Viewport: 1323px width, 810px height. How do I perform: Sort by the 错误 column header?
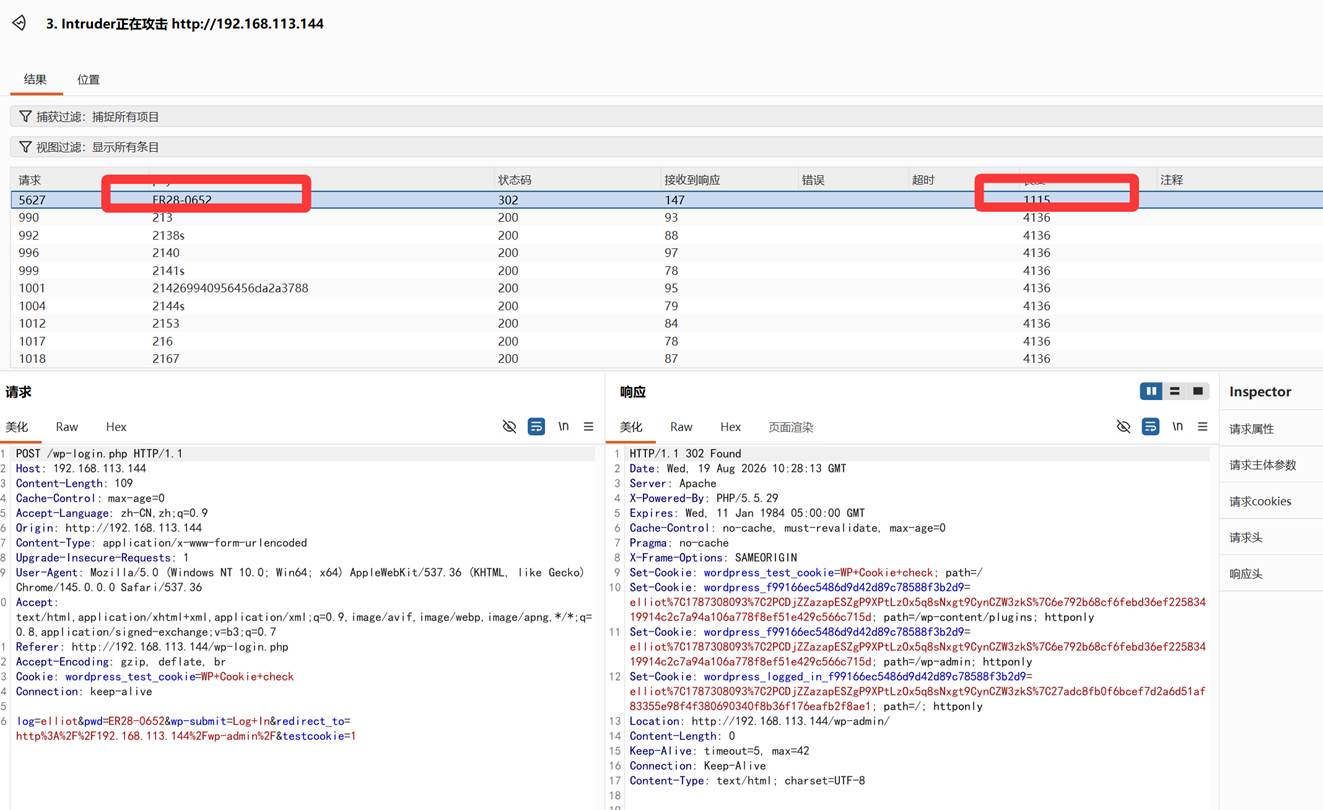click(813, 180)
